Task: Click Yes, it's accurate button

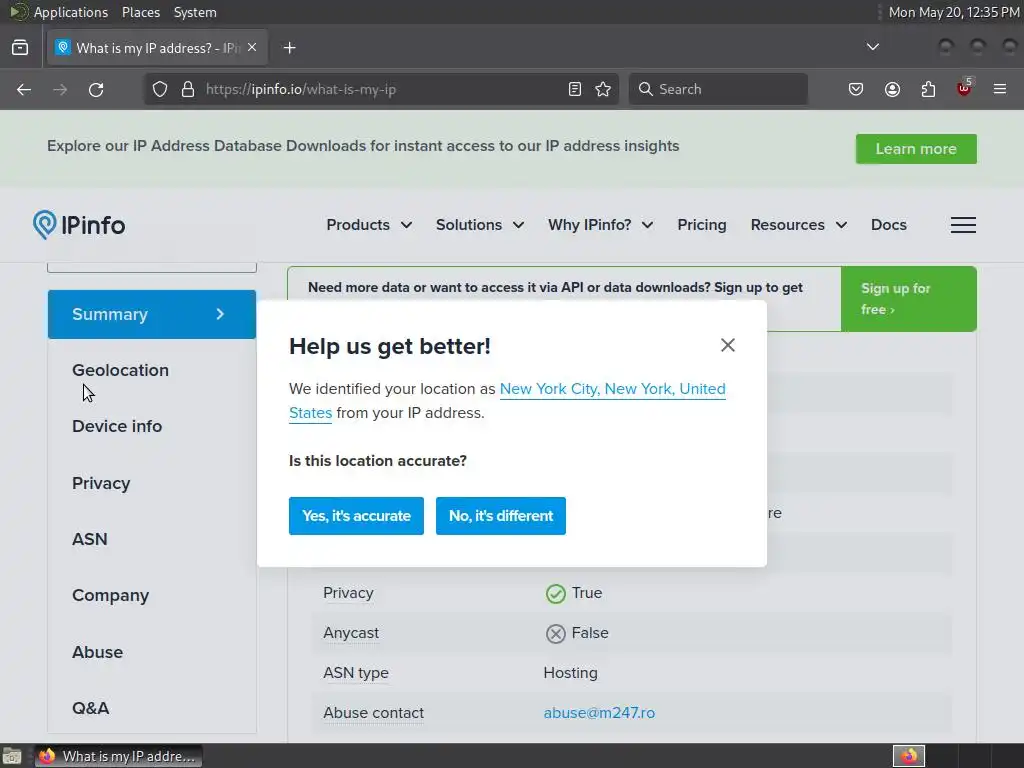Action: click(356, 516)
